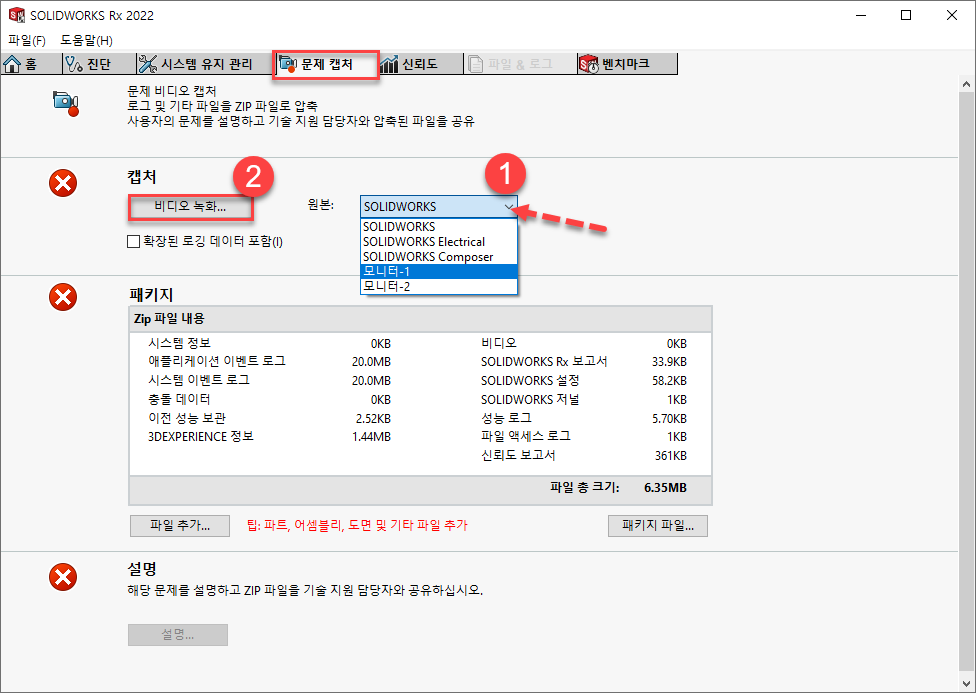Click the 6.35MB total size value
The width and height of the screenshot is (976, 693).
(665, 488)
